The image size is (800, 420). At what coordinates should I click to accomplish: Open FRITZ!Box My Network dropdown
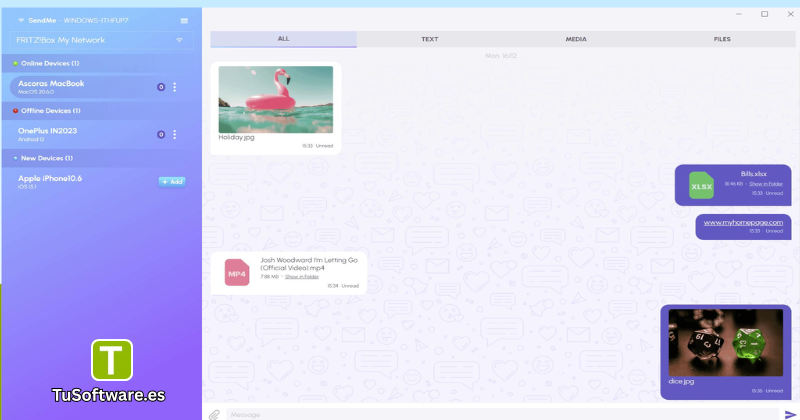point(102,40)
